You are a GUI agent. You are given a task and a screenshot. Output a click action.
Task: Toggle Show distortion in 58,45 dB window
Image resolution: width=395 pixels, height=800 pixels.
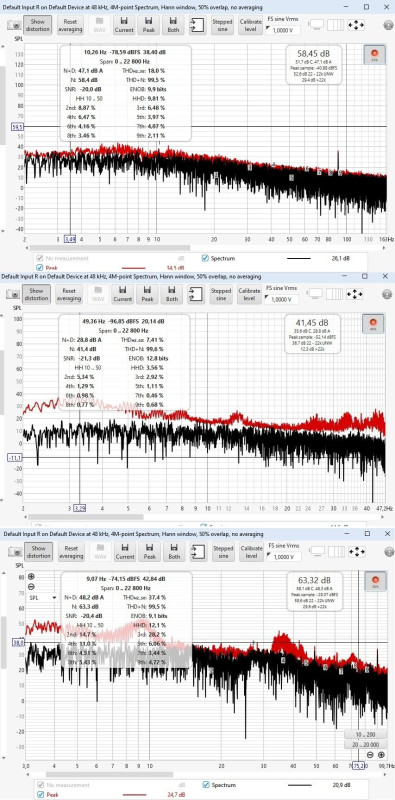[x=38, y=25]
